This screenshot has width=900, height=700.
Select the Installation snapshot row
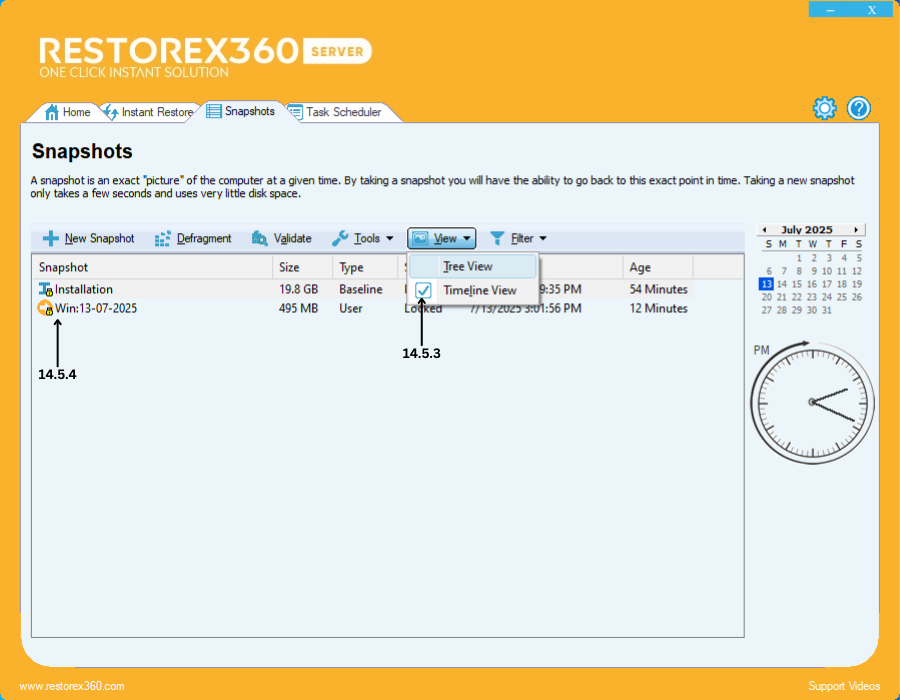363,289
